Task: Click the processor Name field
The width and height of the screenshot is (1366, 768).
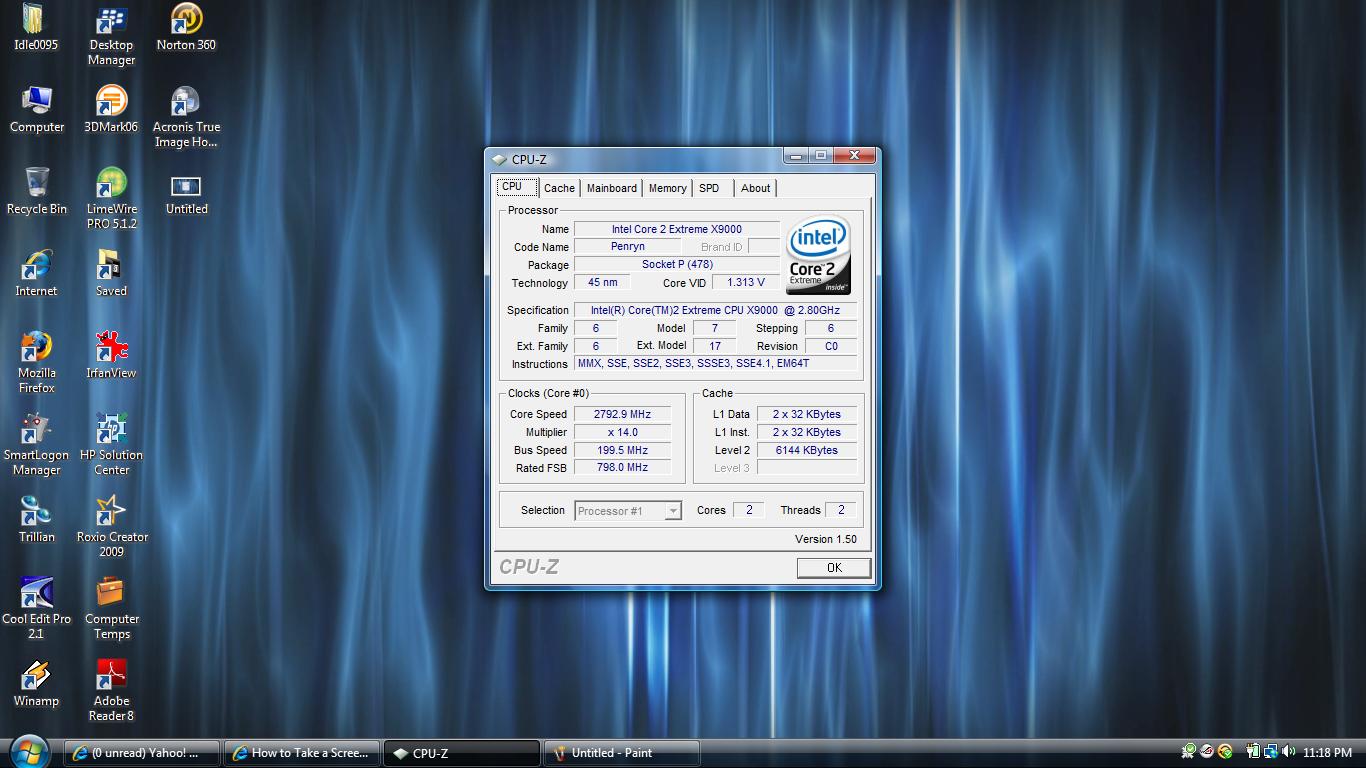Action: click(676, 229)
